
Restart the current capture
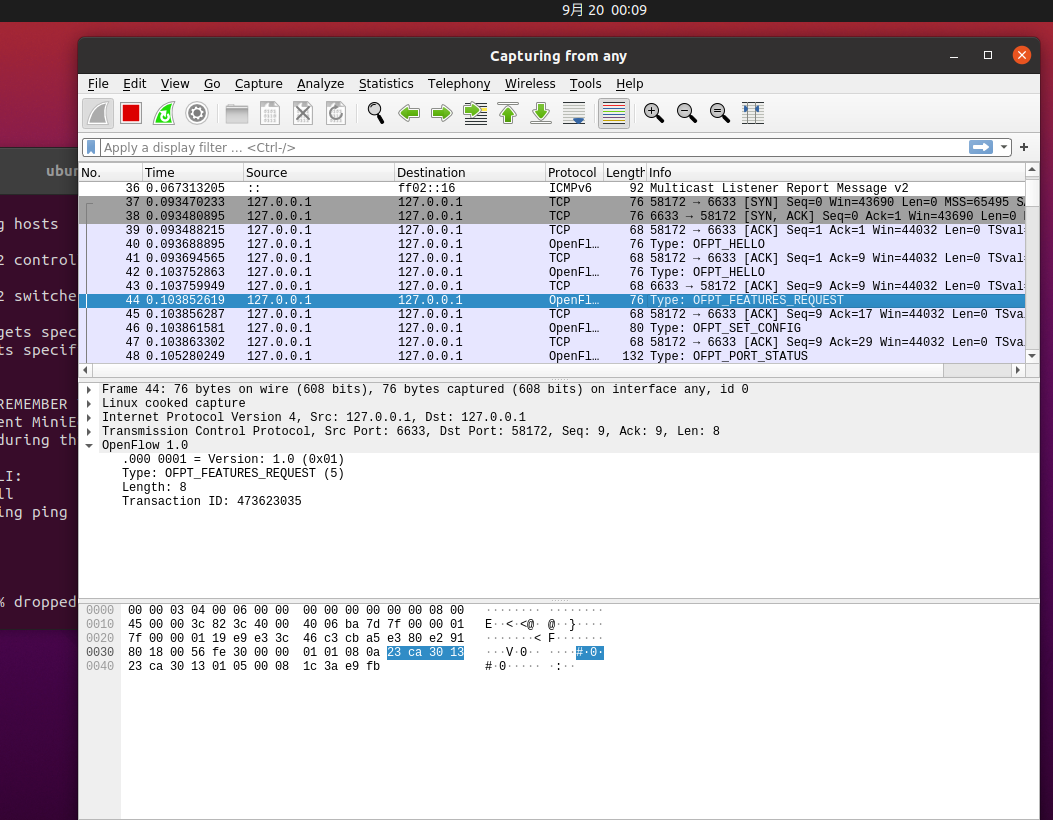(164, 113)
